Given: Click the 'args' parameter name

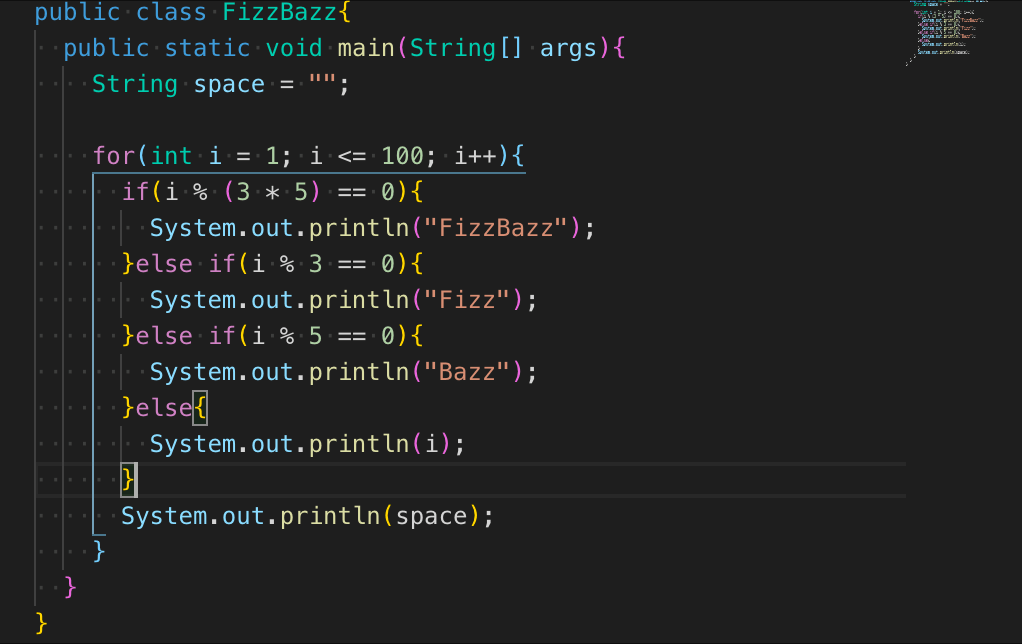Looking at the screenshot, I should coord(568,48).
